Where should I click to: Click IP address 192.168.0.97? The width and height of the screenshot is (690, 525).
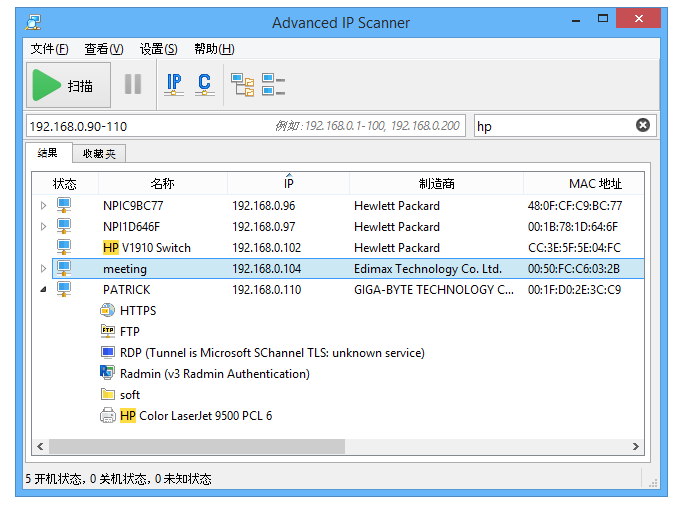[x=264, y=227]
